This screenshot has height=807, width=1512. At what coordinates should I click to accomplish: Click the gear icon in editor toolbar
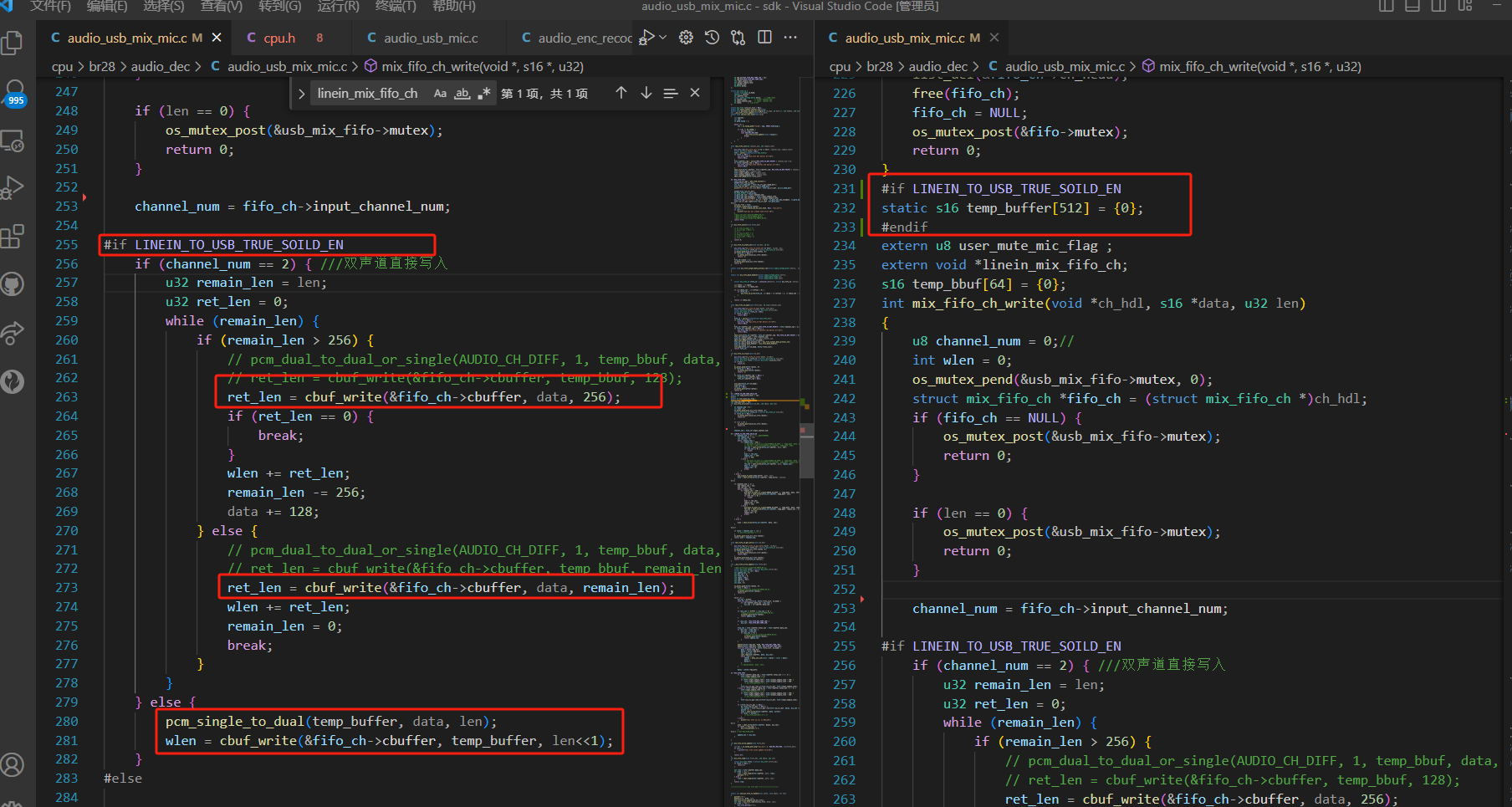tap(686, 38)
